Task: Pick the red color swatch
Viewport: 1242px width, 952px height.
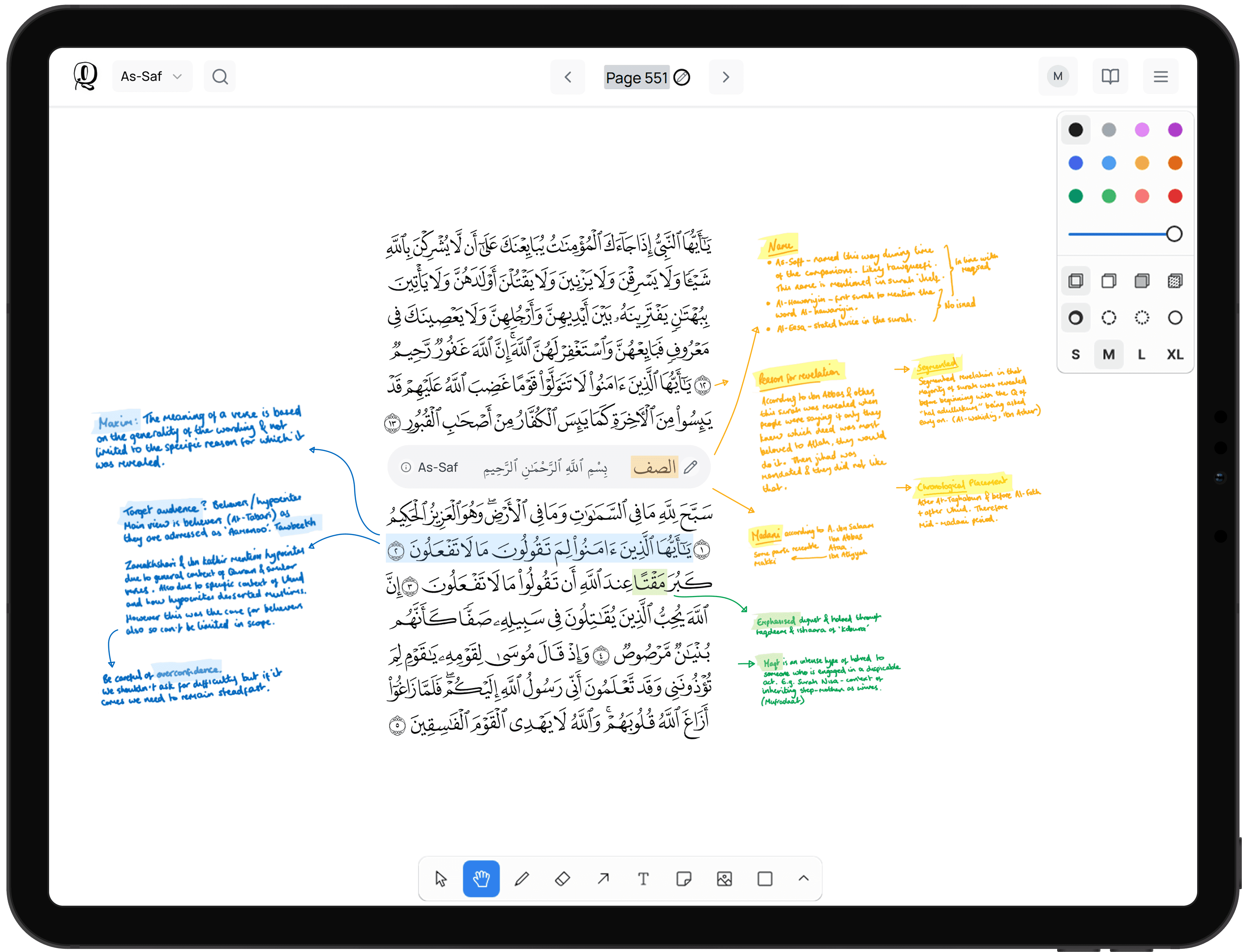Action: [1175, 196]
